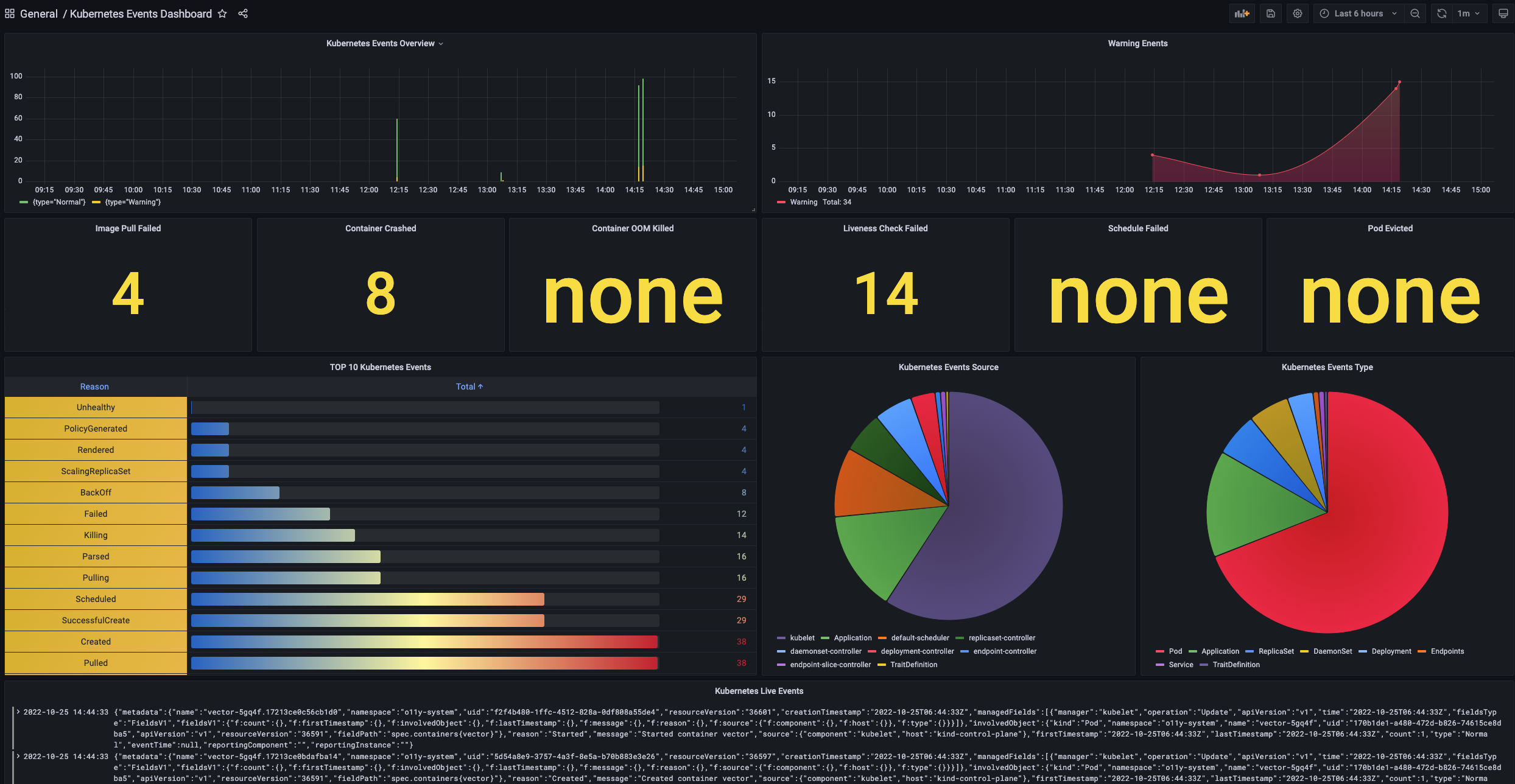Screen dimensions: 1515x784
Task: Open Last 6 hours time picker
Action: [x=1359, y=13]
